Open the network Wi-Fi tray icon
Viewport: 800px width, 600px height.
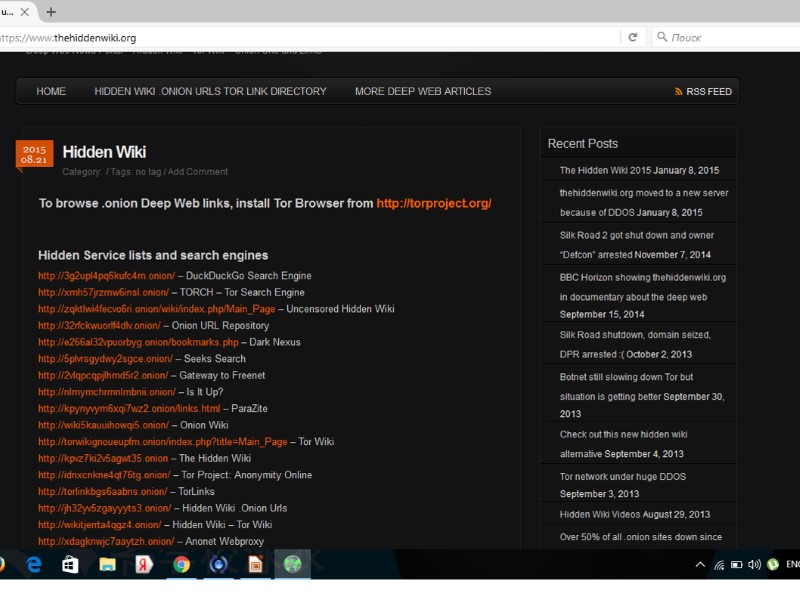[719, 565]
